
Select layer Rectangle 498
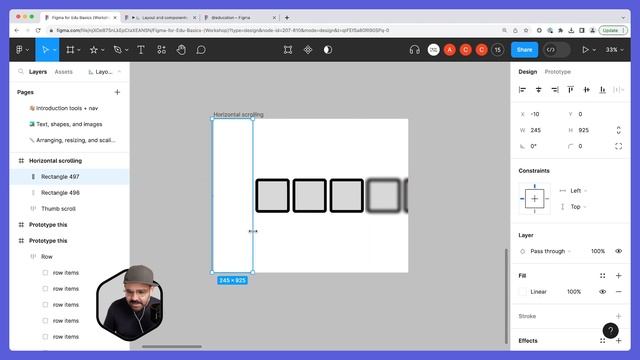pyautogui.click(x=60, y=193)
